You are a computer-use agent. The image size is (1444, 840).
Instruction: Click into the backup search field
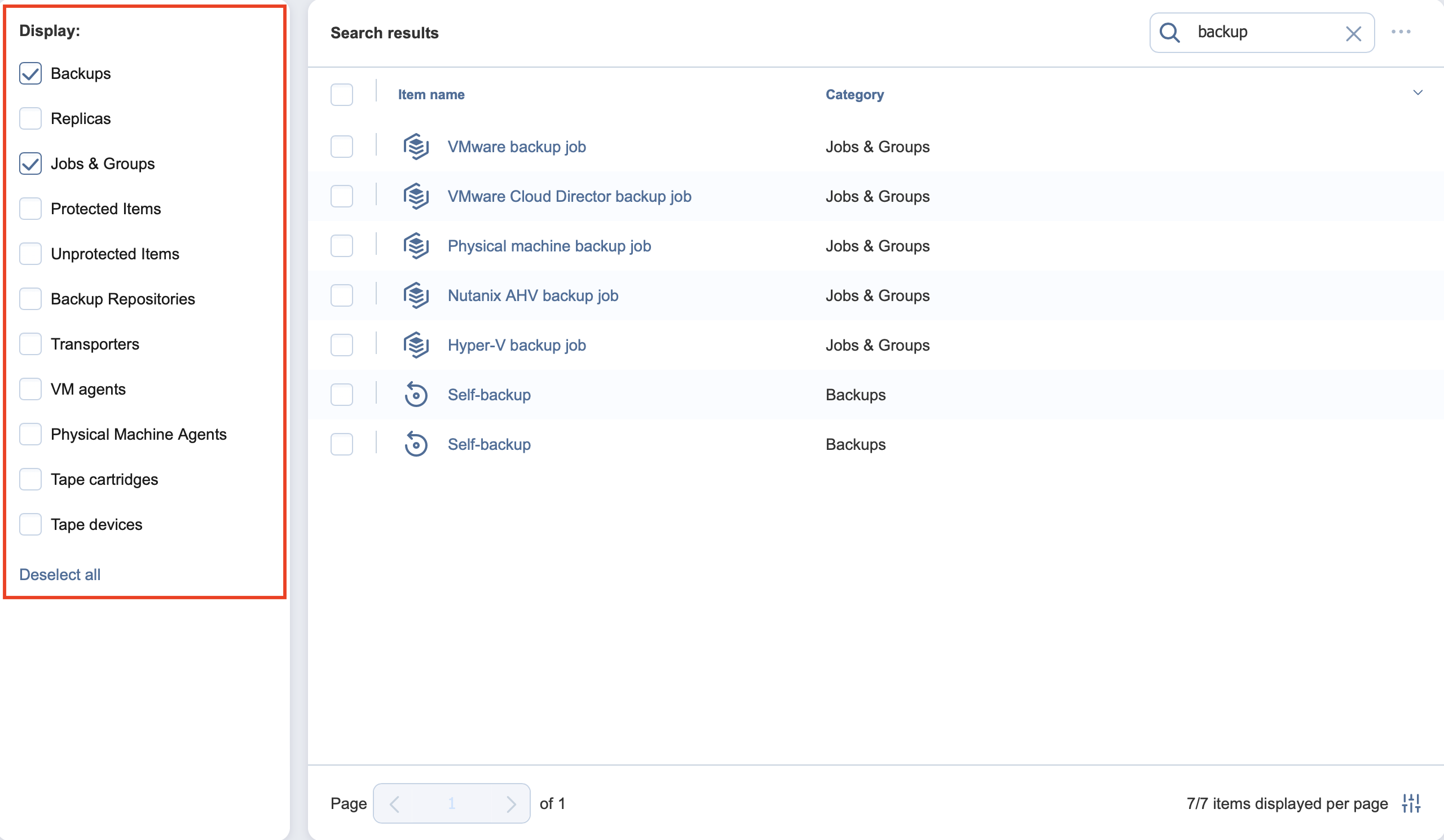coord(1261,33)
